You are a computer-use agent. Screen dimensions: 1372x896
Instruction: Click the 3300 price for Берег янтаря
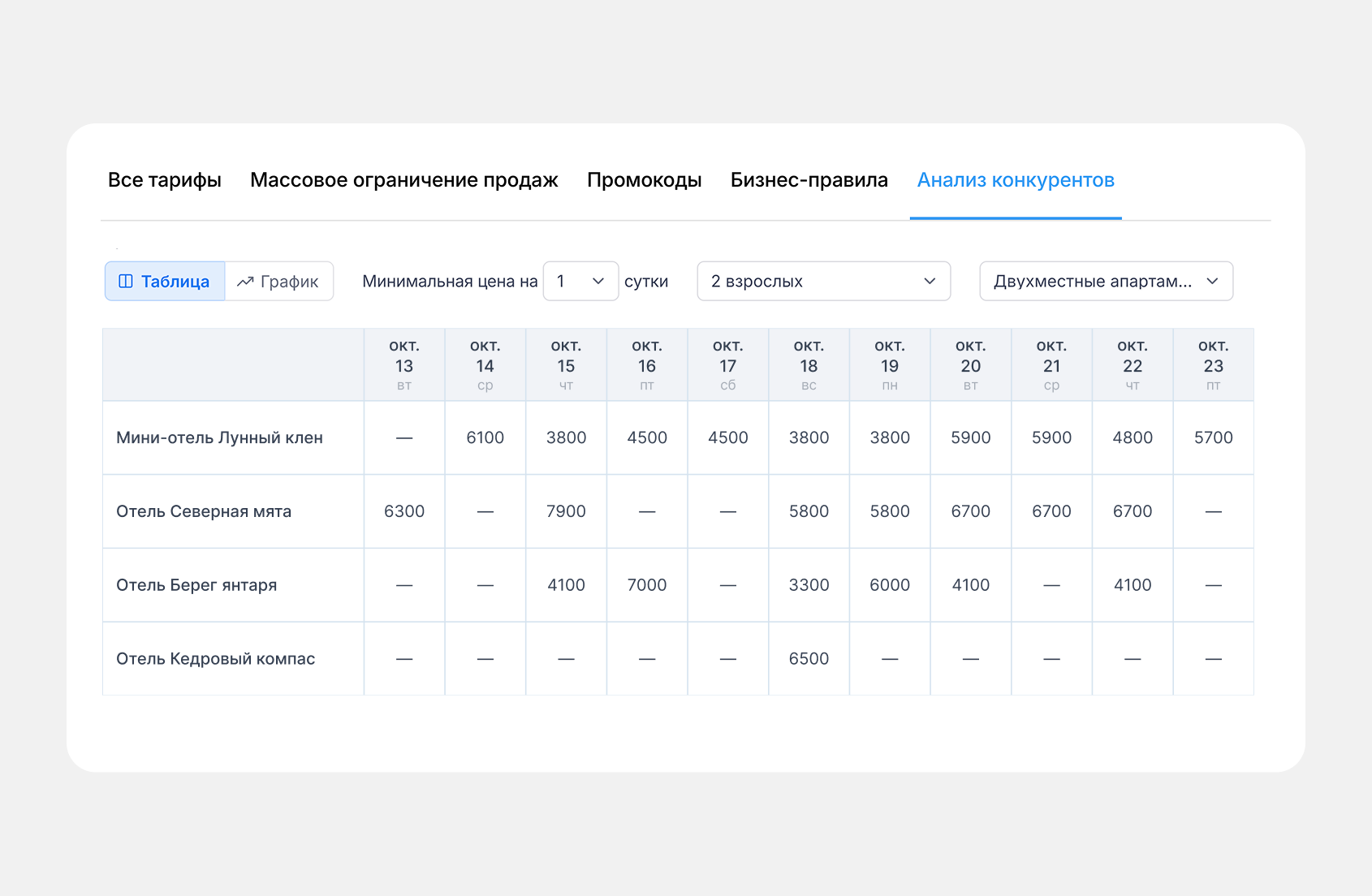(x=809, y=585)
